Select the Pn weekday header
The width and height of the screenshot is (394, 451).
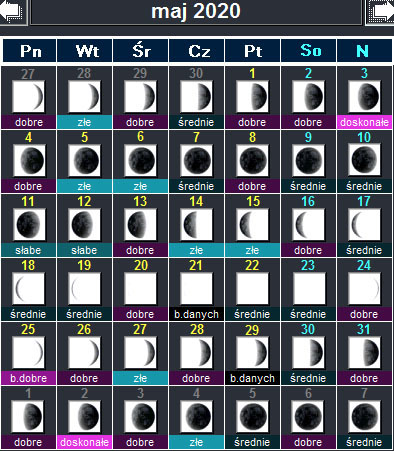click(30, 51)
